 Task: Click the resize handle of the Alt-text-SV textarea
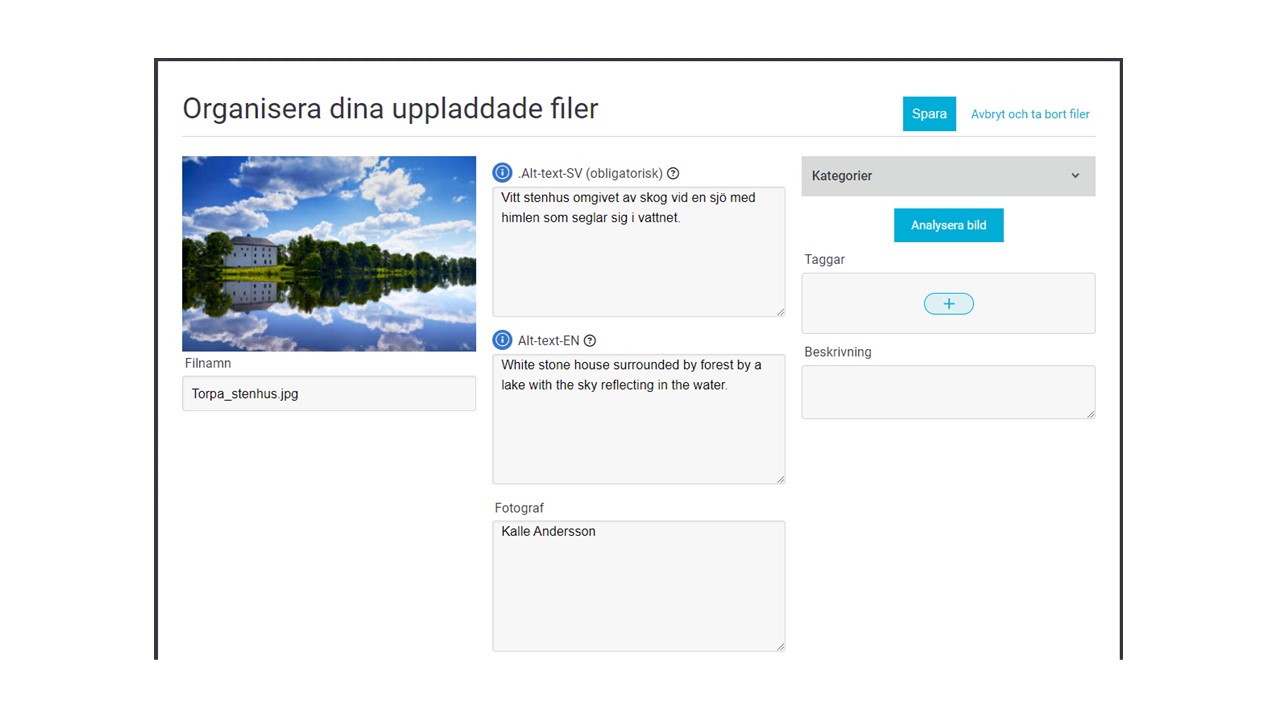pyautogui.click(x=780, y=311)
